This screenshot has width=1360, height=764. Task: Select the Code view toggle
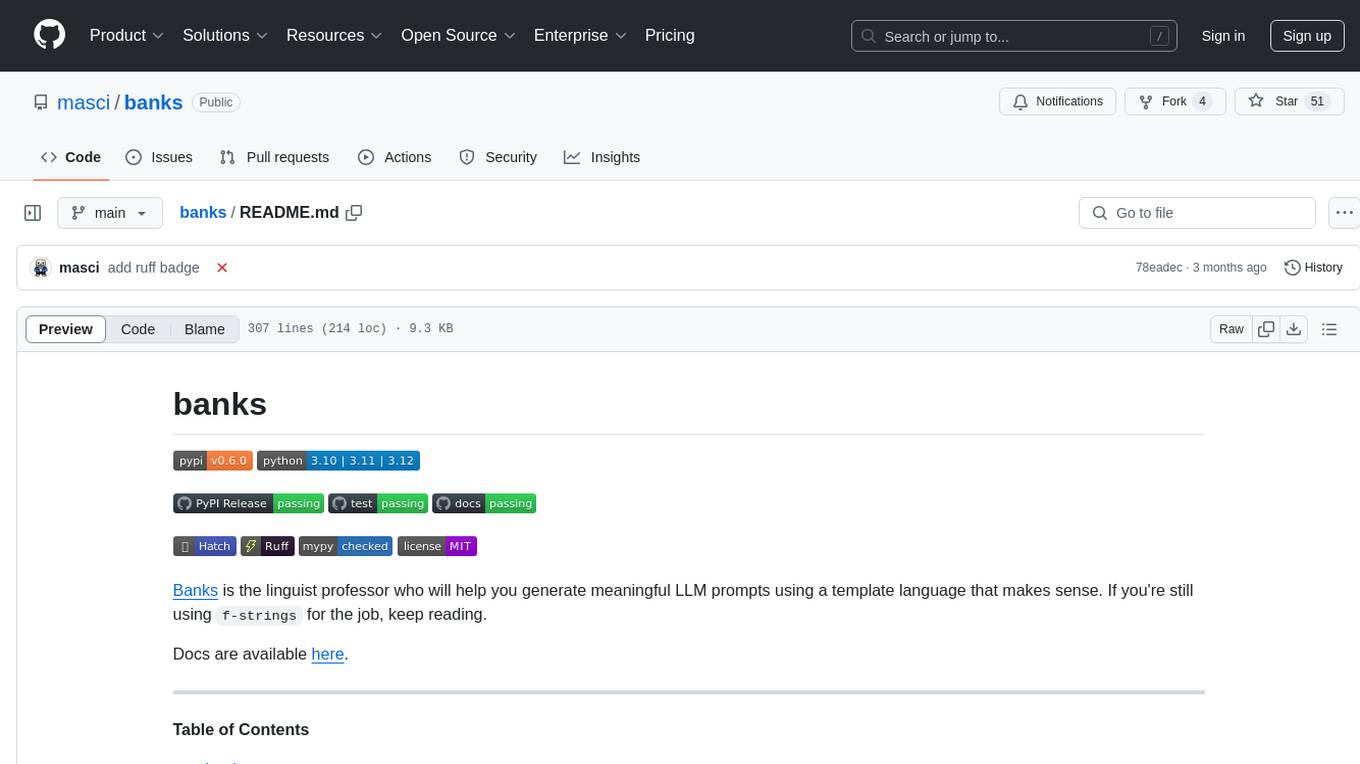click(x=138, y=329)
